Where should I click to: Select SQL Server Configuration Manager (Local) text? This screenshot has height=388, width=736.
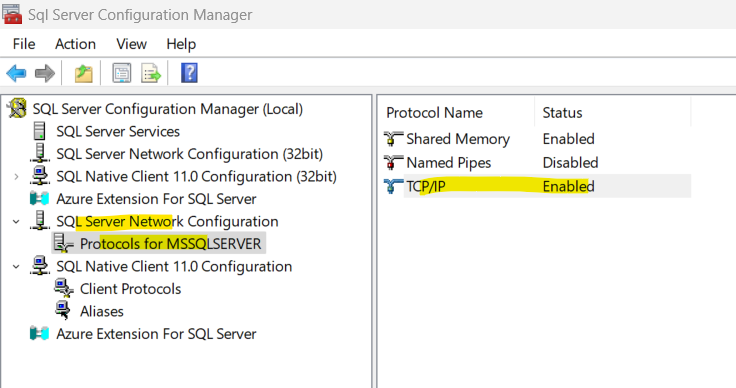168,109
